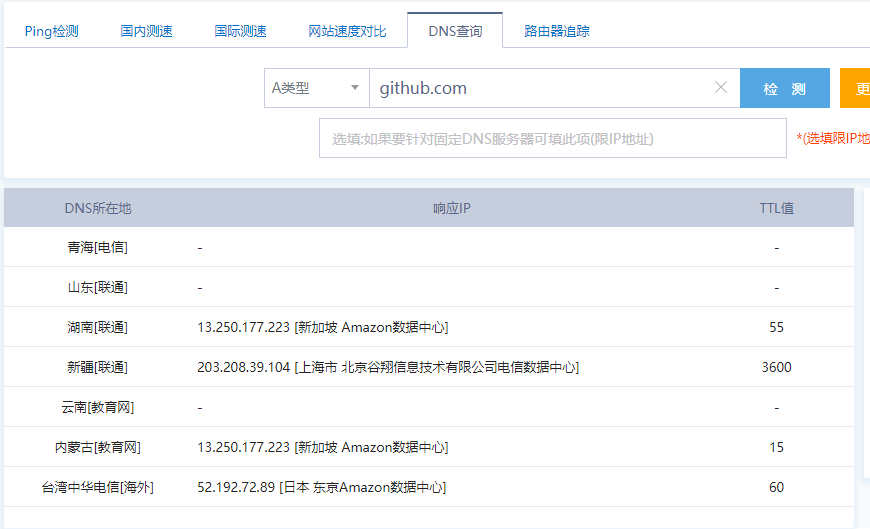The width and height of the screenshot is (870, 529).
Task: Click the orange button beside 检测
Action: (855, 88)
